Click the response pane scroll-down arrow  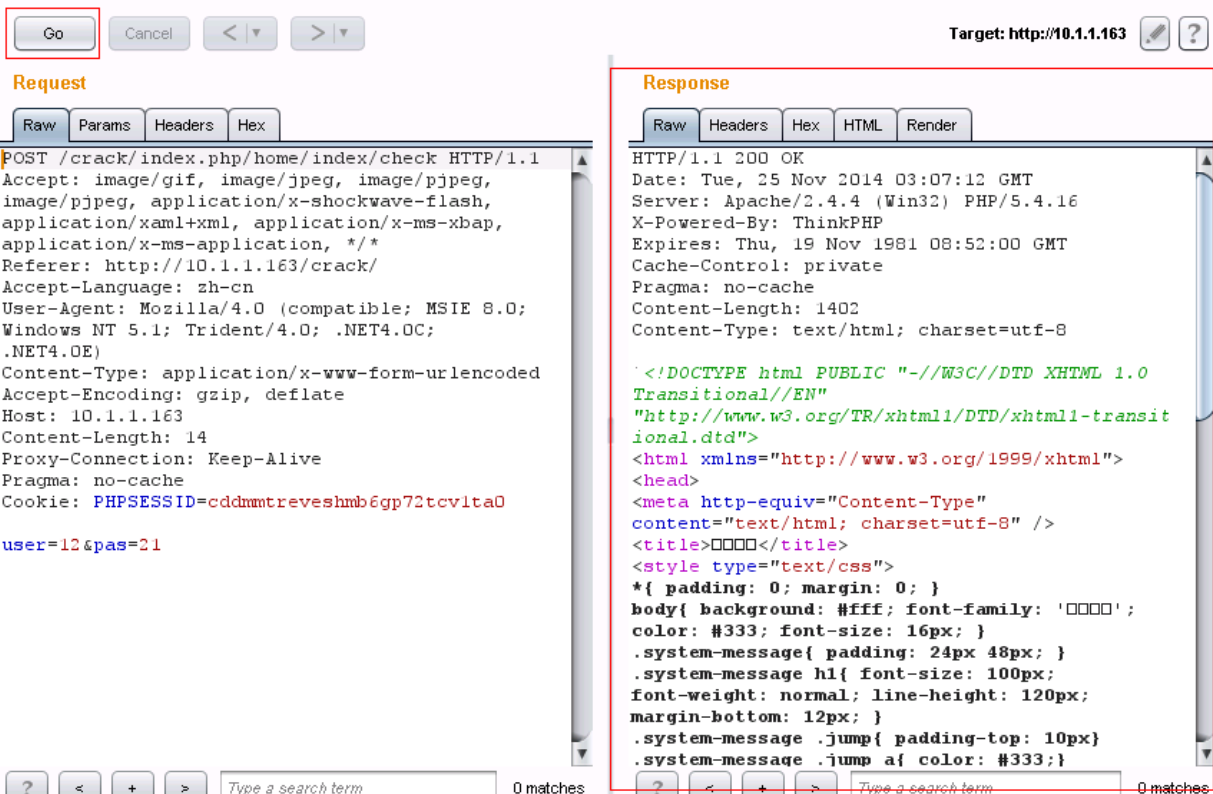[1205, 754]
